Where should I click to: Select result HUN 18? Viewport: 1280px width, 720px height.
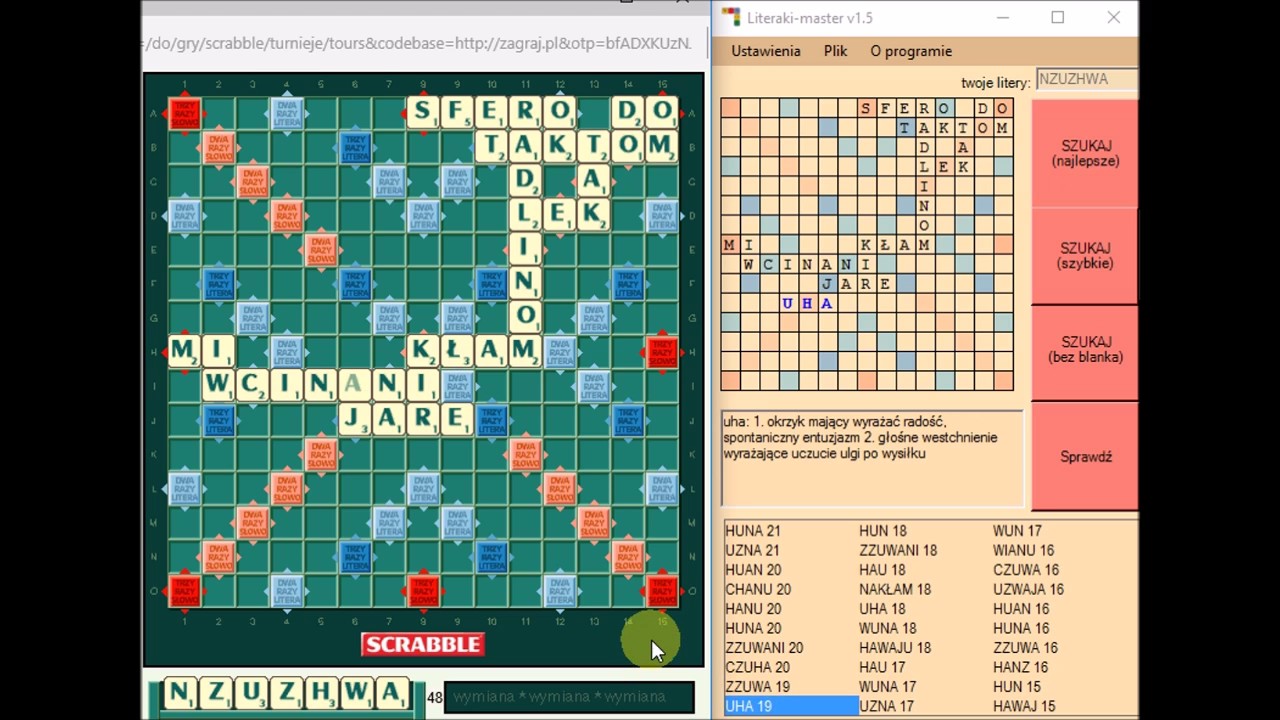(882, 531)
